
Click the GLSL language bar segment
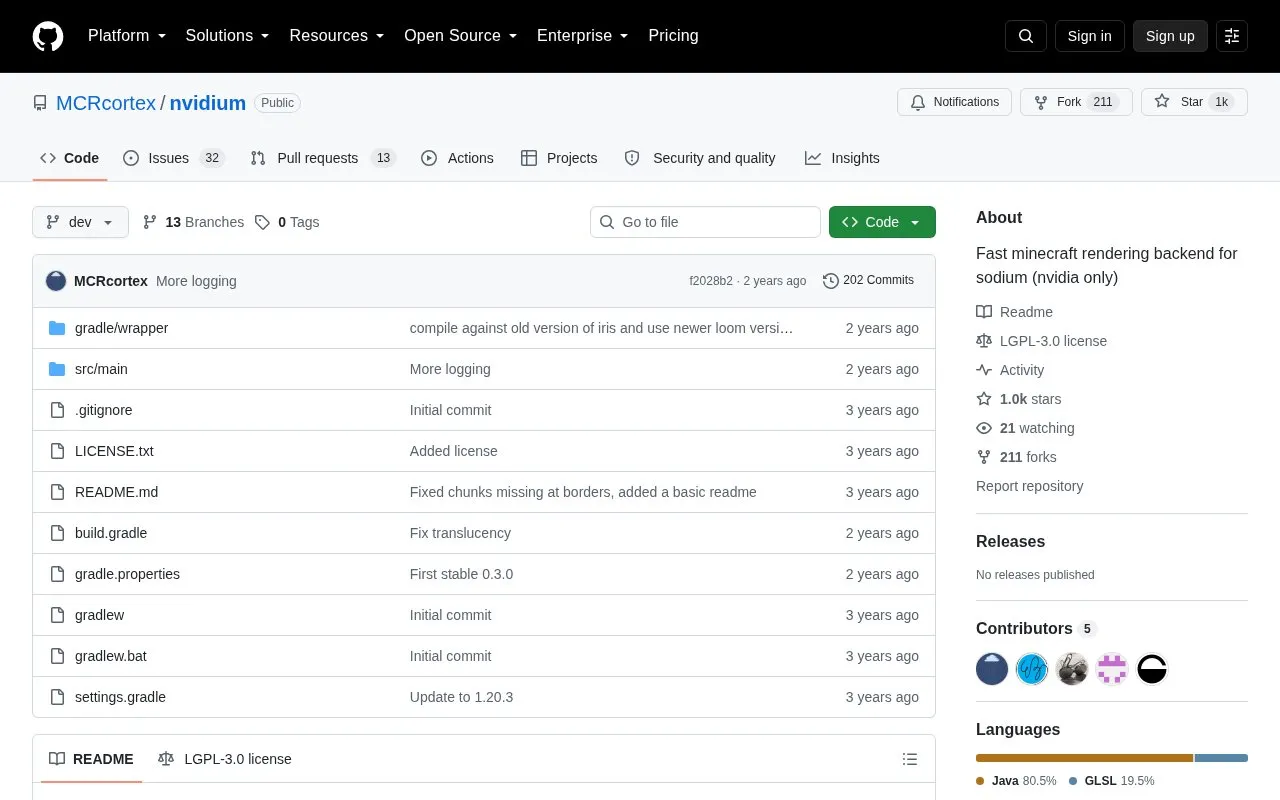point(1221,758)
